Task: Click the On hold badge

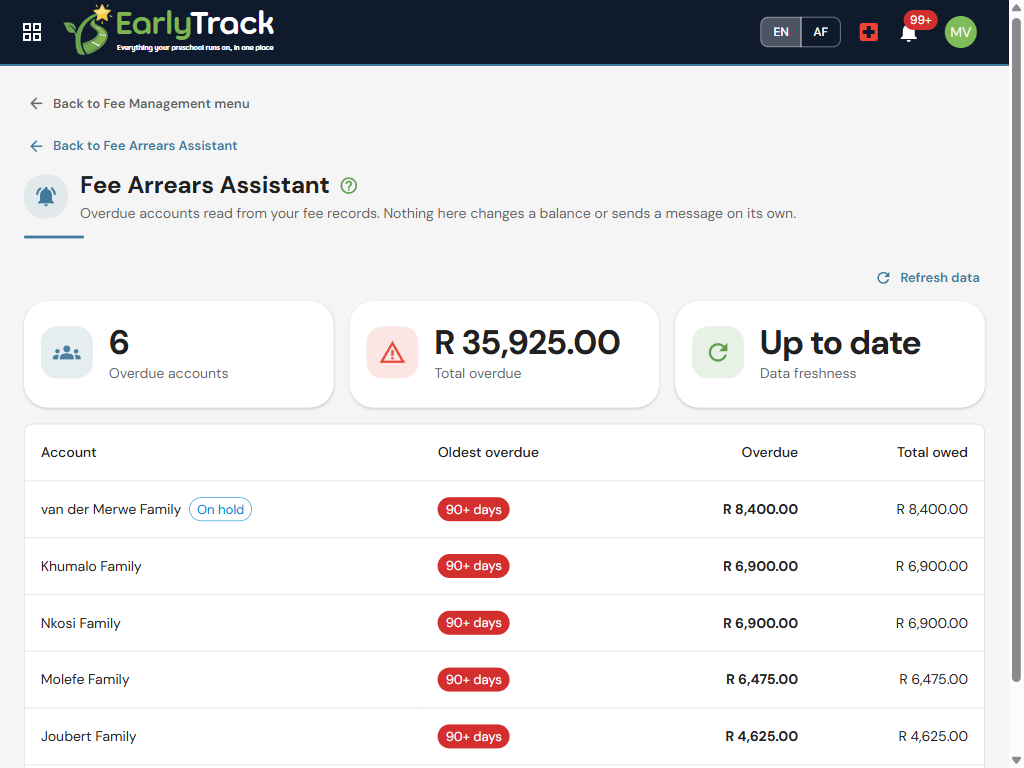Action: click(220, 509)
